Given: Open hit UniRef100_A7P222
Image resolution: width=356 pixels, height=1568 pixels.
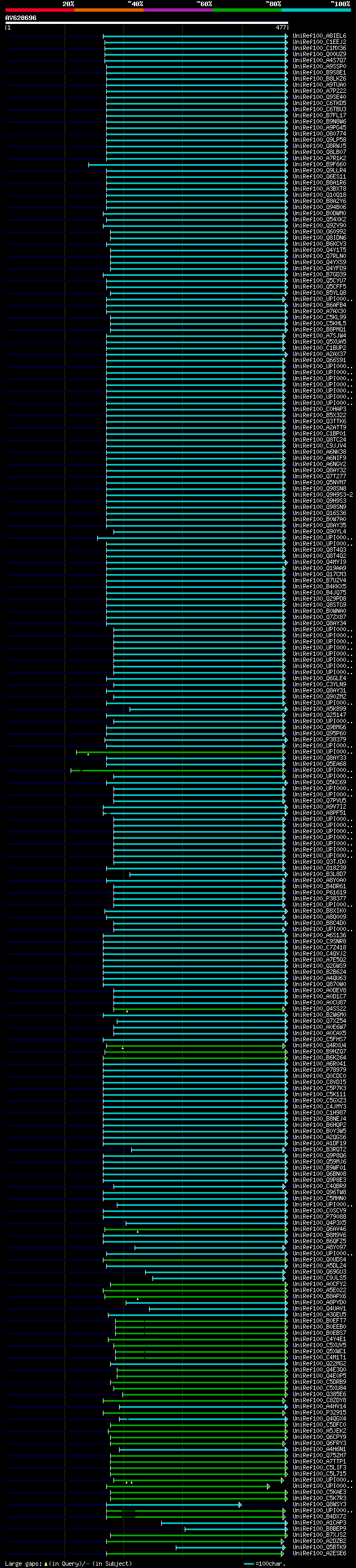Looking at the screenshot, I should pos(319,91).
